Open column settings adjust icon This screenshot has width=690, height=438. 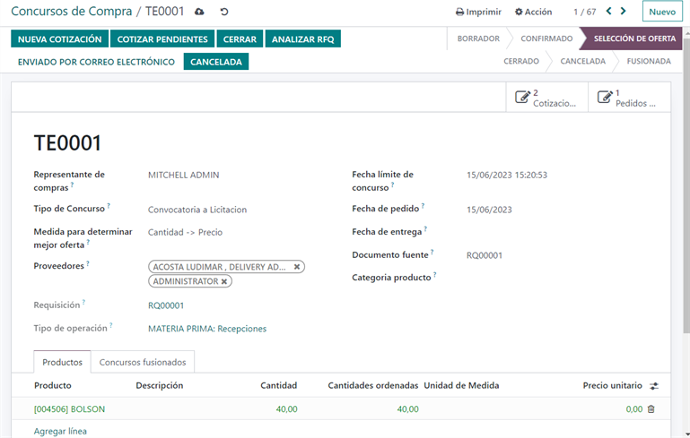(654, 385)
